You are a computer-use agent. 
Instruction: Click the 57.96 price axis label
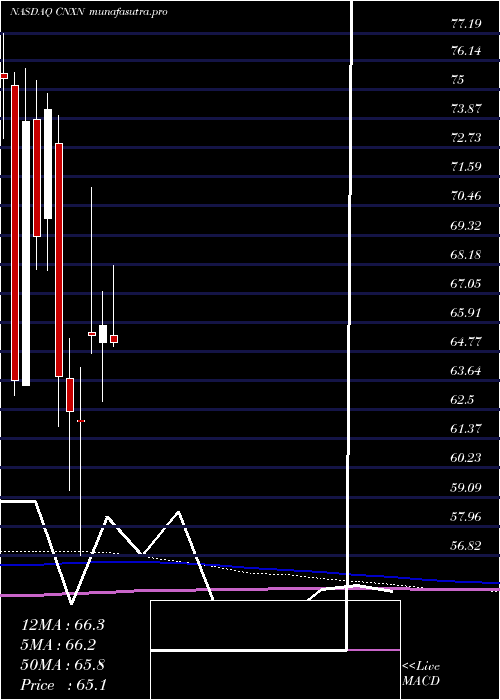pos(466,517)
